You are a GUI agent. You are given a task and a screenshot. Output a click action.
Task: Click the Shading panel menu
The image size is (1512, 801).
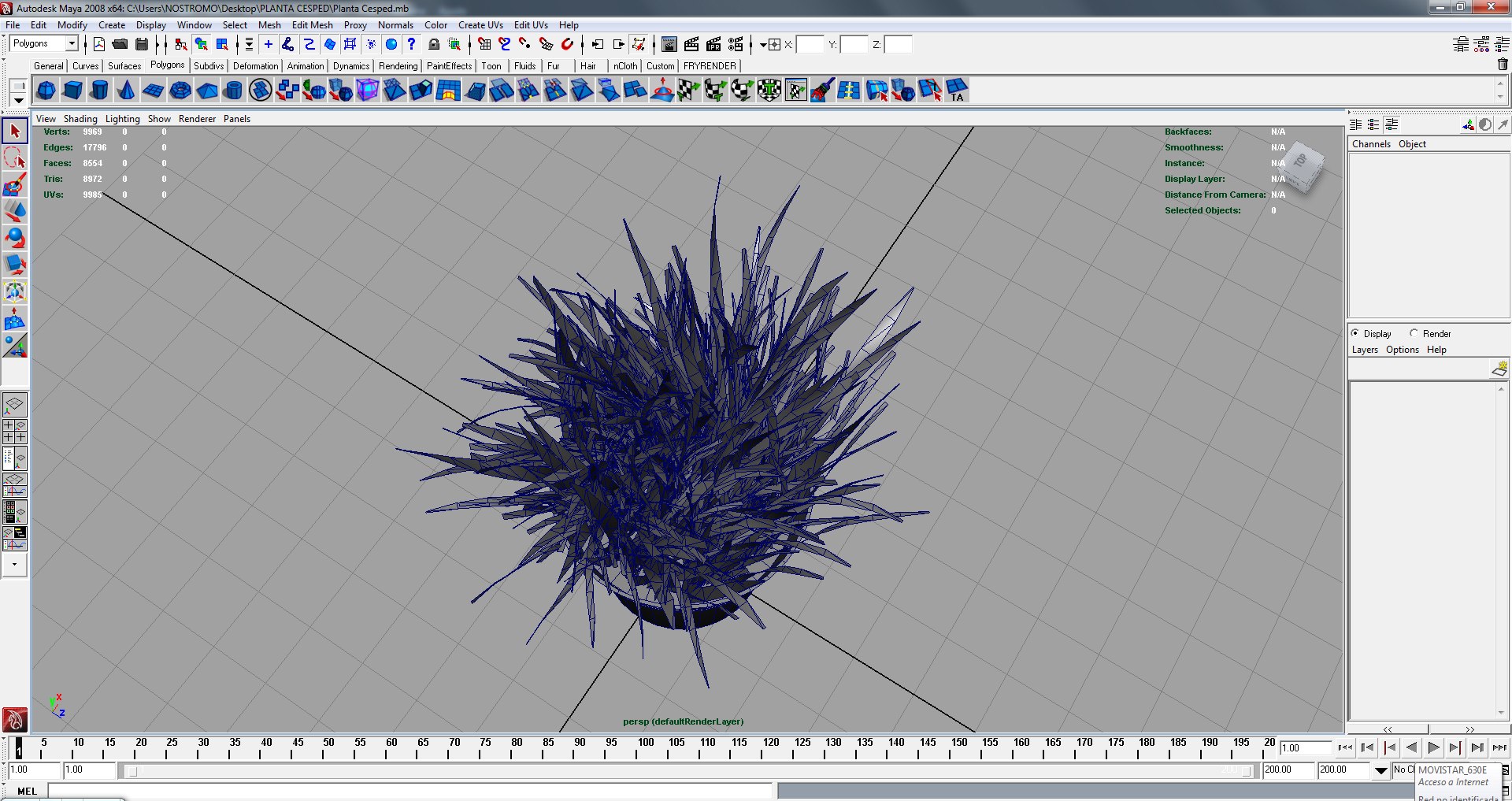[80, 119]
